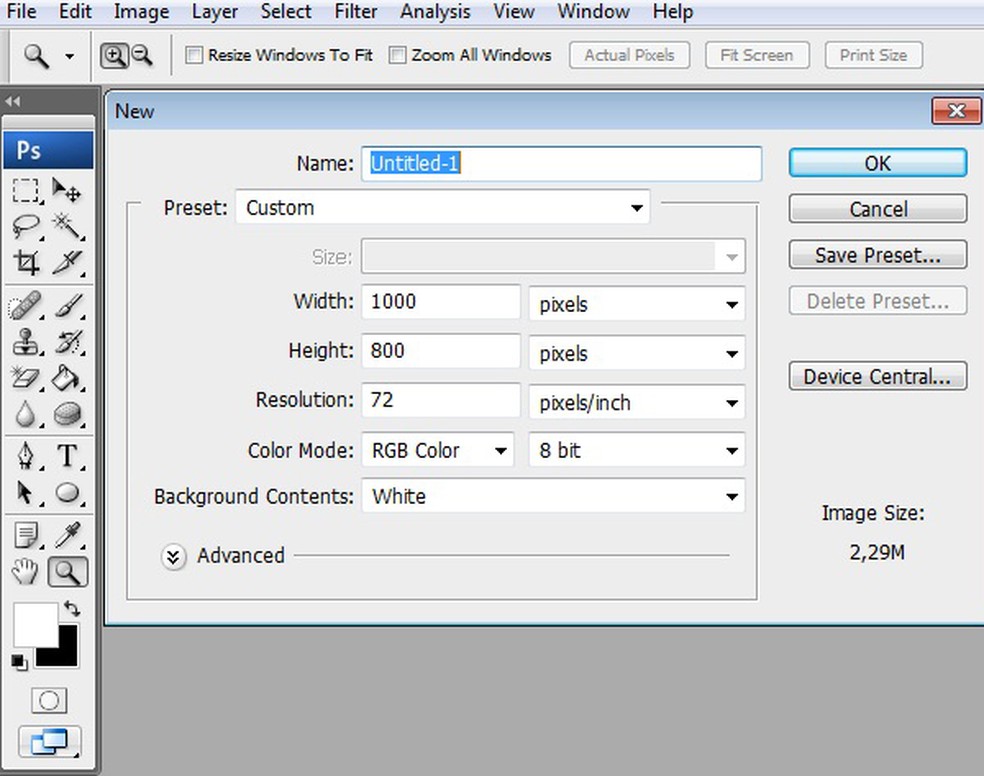Image resolution: width=984 pixels, height=776 pixels.
Task: Select the Path Selection tool
Action: point(26,493)
